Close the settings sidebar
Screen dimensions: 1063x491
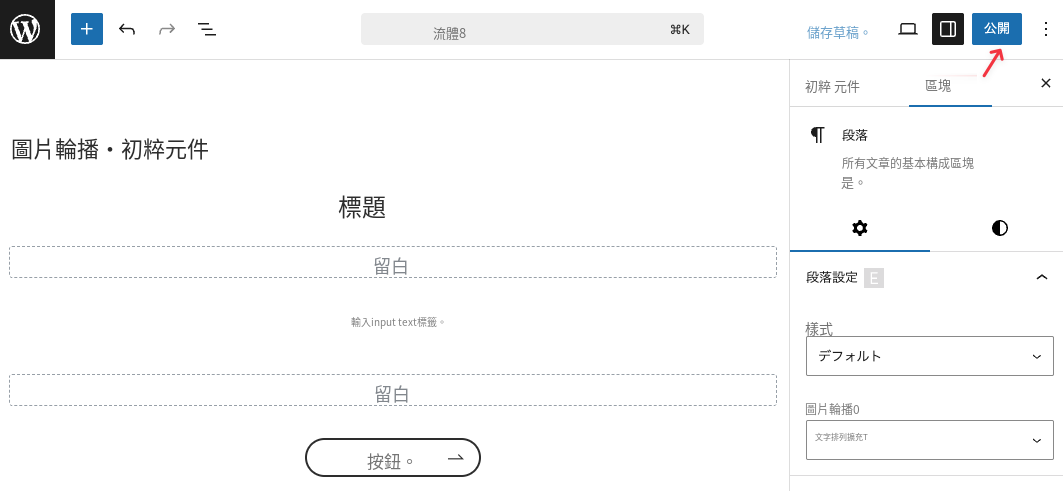coord(1046,83)
